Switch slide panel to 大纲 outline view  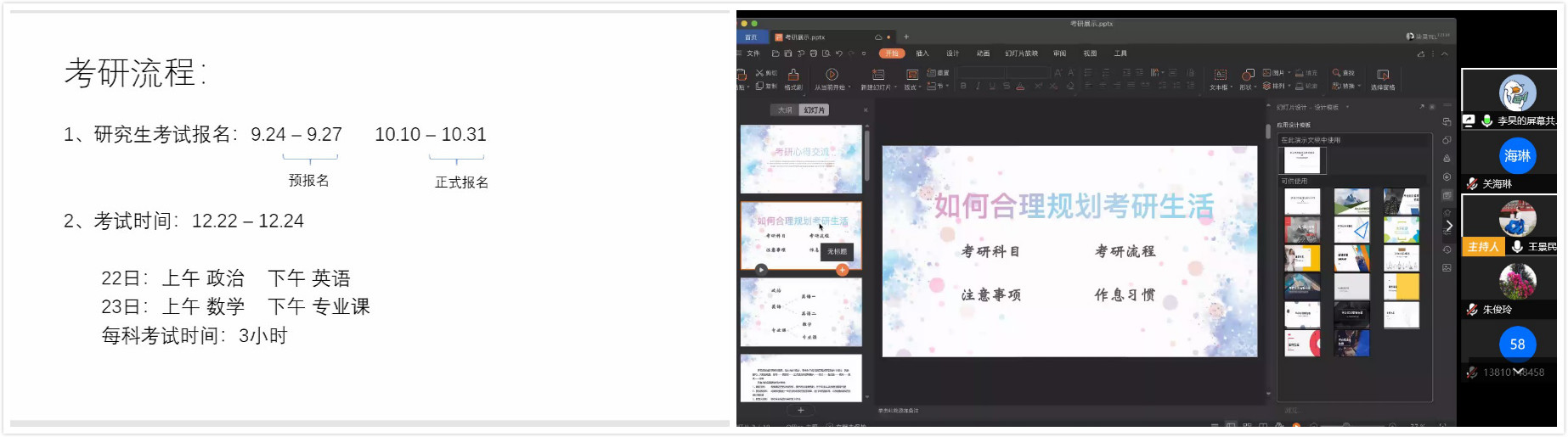785,110
